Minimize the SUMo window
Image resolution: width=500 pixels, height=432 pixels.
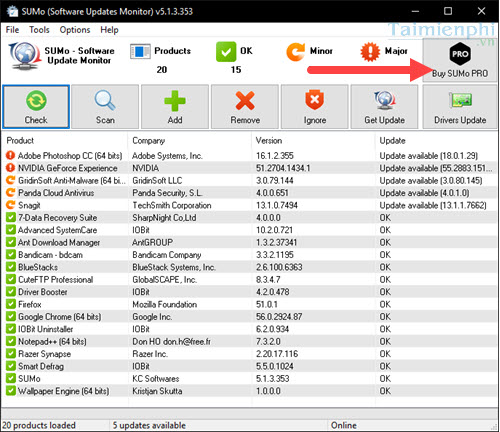415,11
